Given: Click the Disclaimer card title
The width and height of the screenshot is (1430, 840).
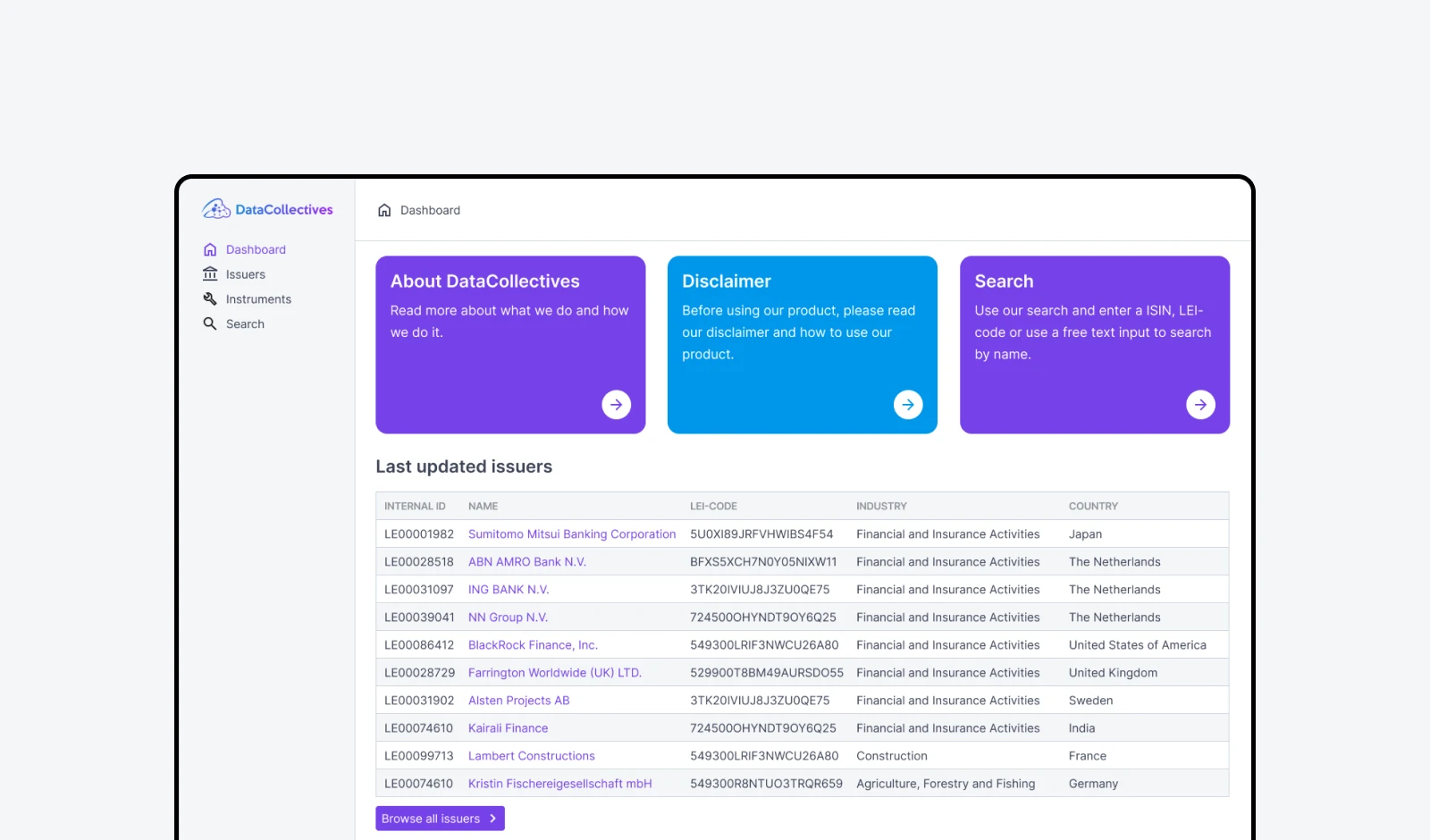Looking at the screenshot, I should (727, 281).
